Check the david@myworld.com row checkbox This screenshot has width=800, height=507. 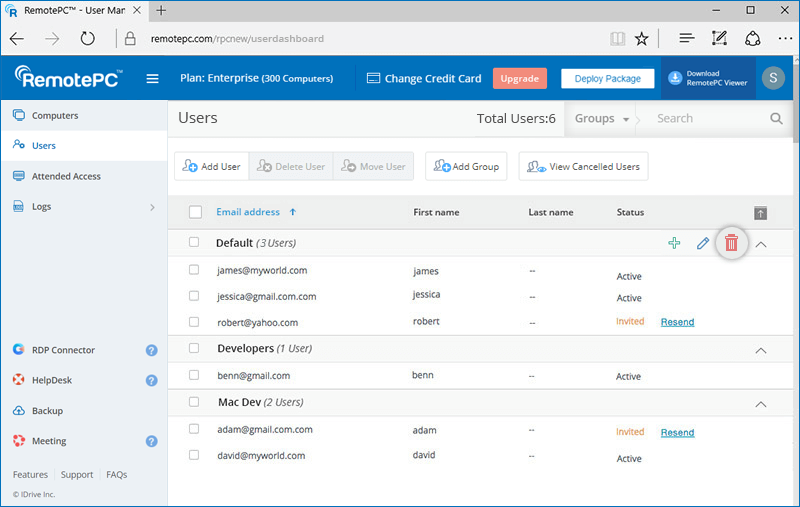[x=194, y=455]
